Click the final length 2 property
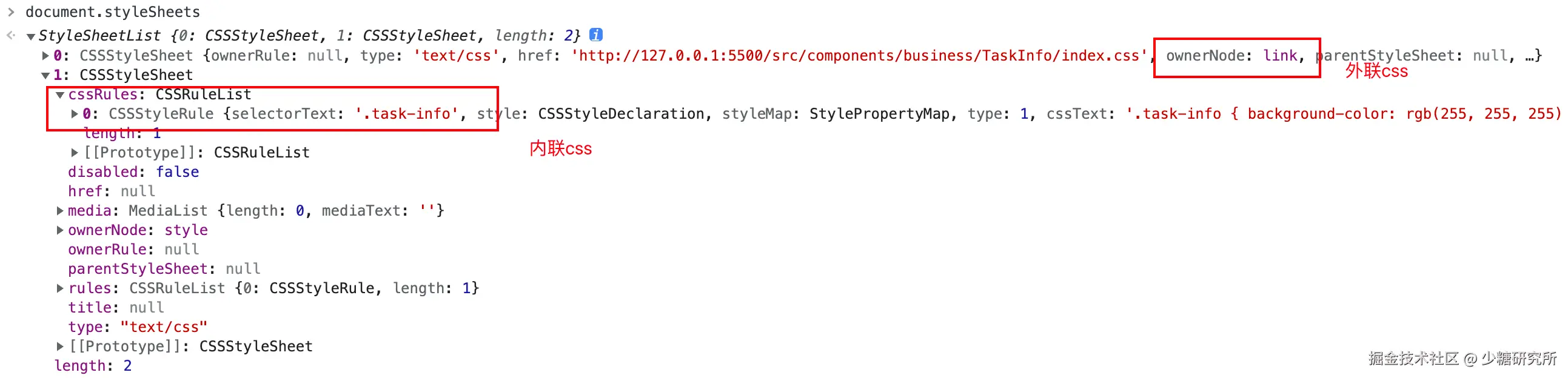1568x378 pixels. 93,366
